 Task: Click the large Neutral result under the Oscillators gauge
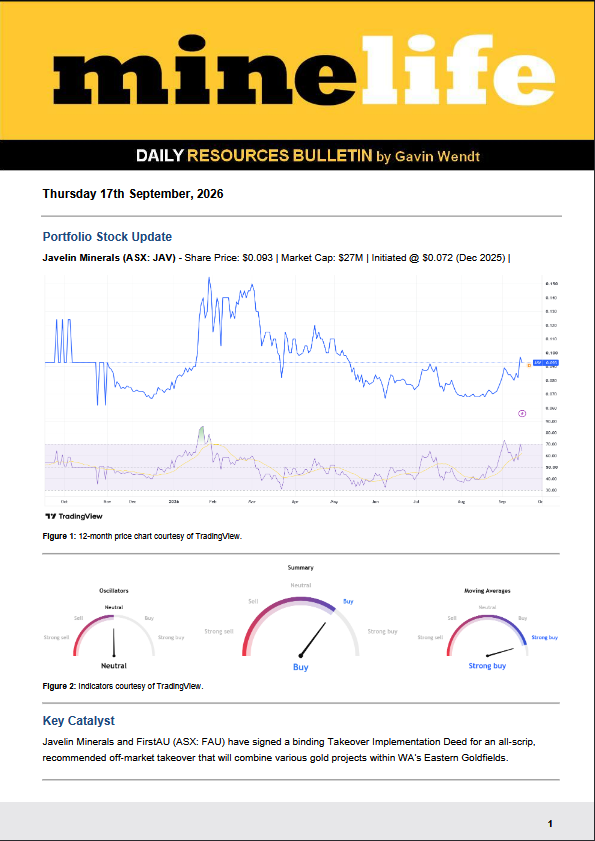(x=114, y=666)
